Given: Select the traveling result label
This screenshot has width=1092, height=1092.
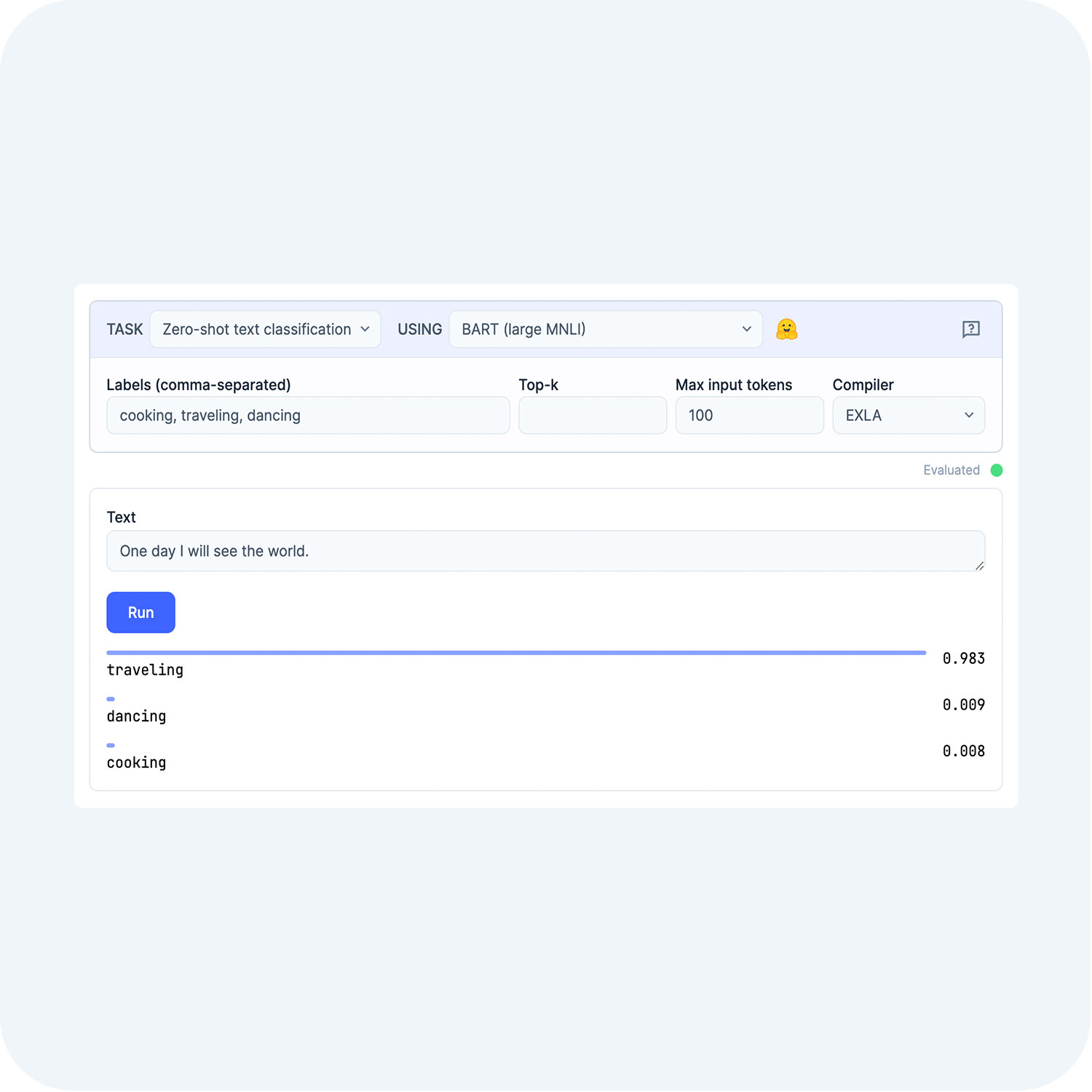Looking at the screenshot, I should click(145, 670).
